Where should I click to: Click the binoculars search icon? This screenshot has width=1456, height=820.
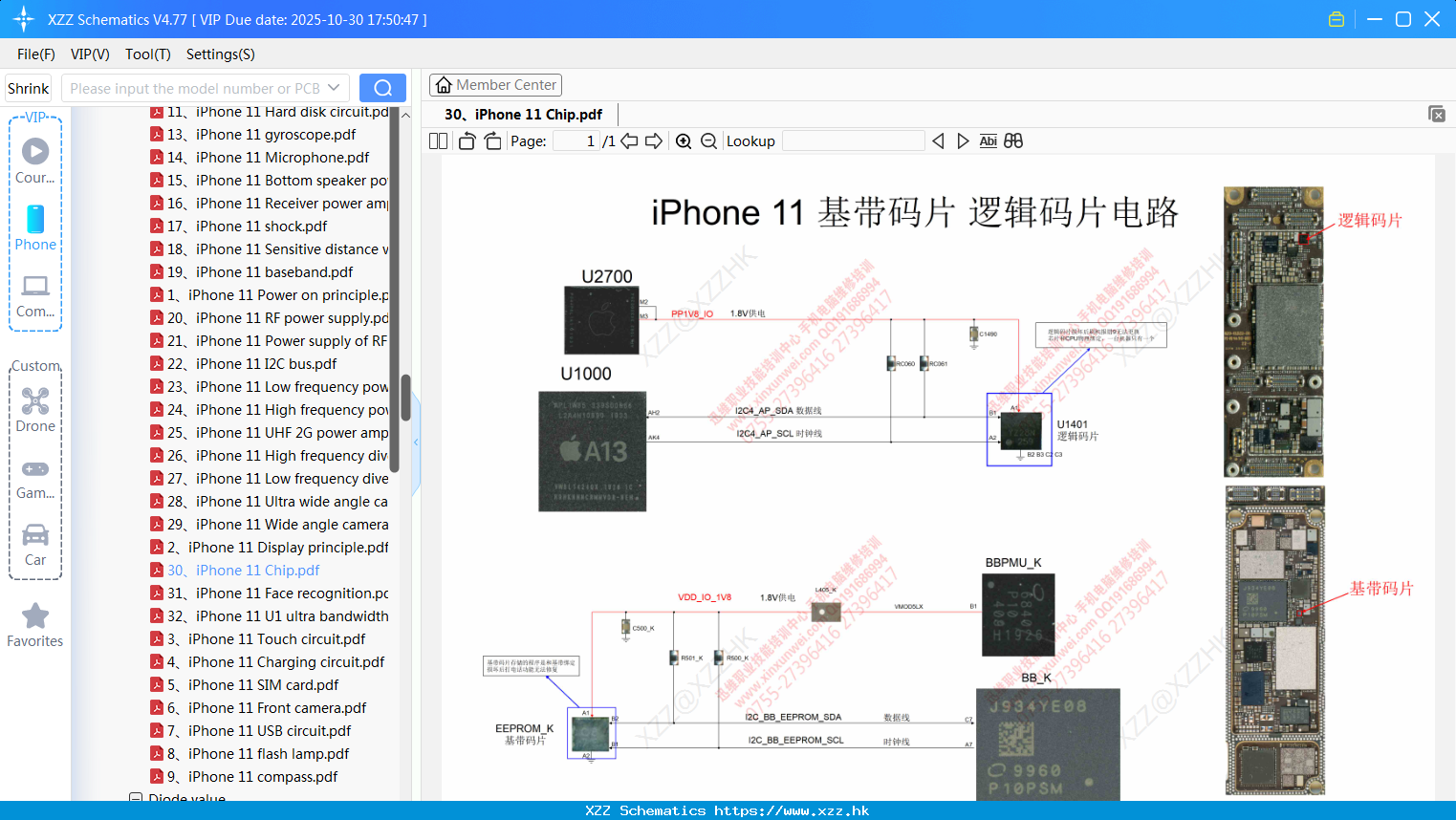[1013, 141]
